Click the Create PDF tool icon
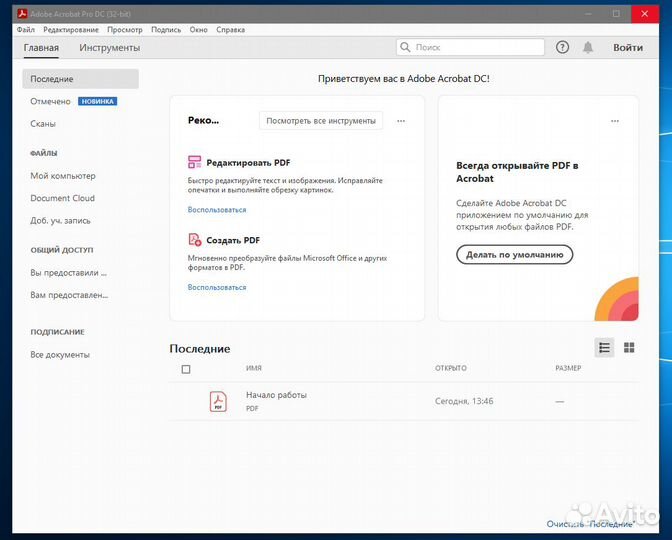 coord(195,240)
